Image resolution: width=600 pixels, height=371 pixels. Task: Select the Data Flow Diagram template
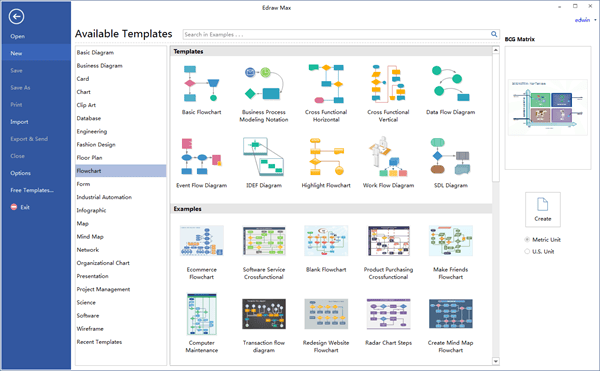point(450,89)
